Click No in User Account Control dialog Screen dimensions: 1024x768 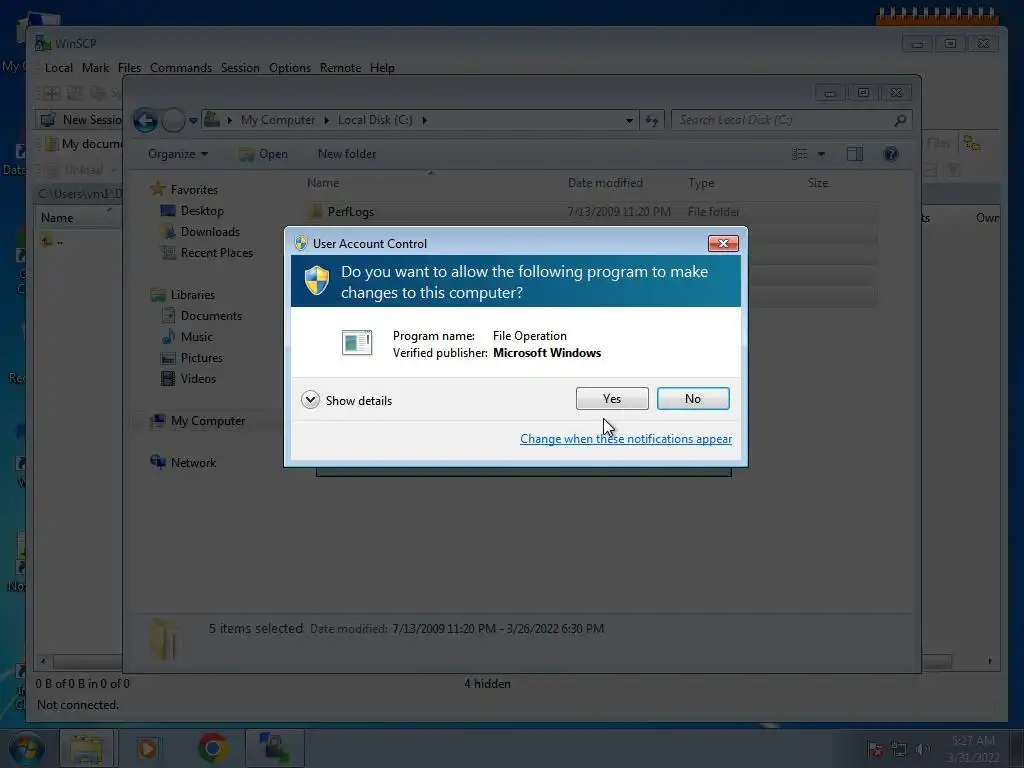click(693, 398)
